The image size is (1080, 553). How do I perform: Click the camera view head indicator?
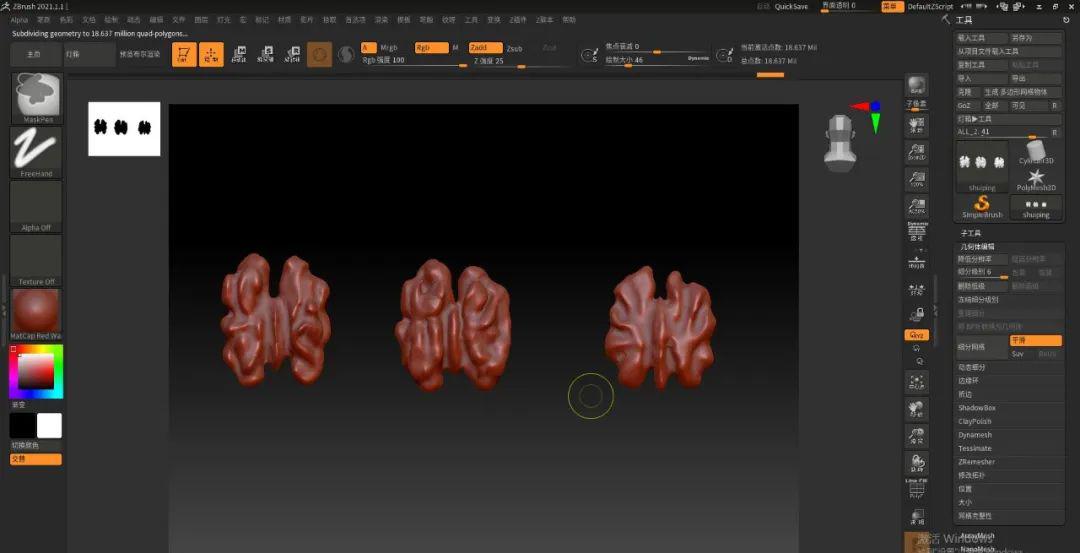pyautogui.click(x=840, y=143)
